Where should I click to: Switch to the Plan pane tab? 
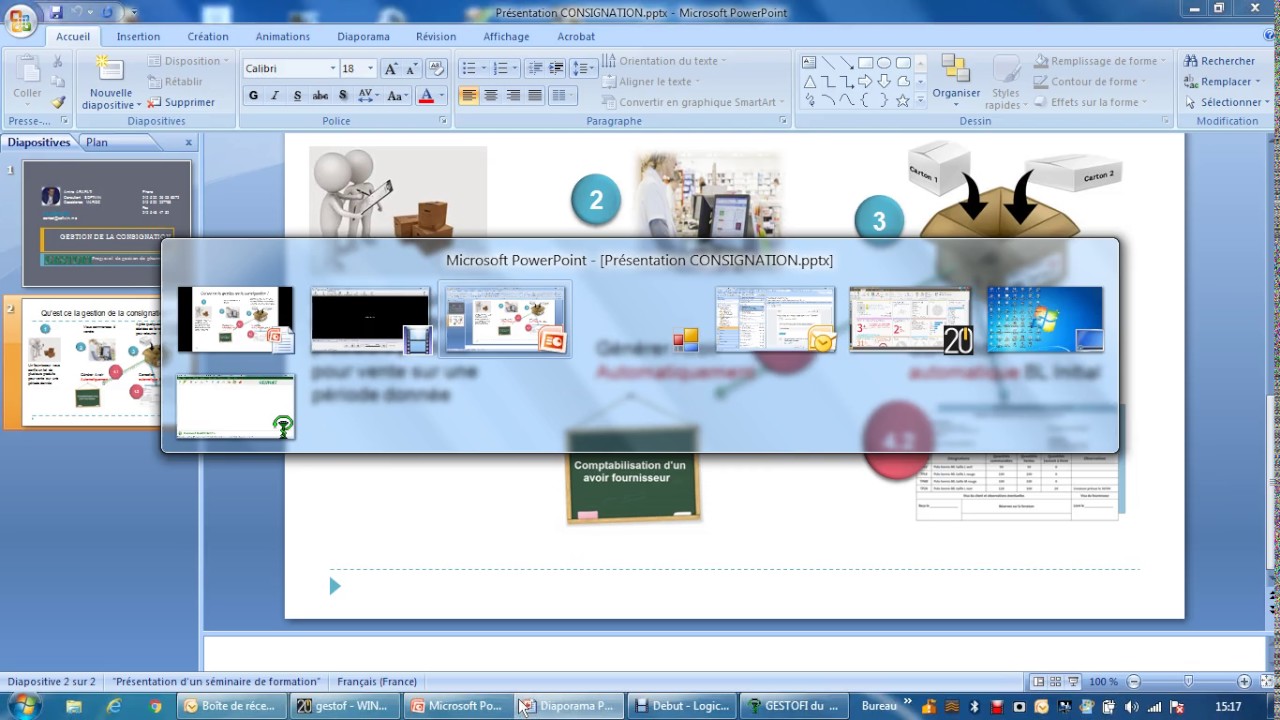point(97,142)
